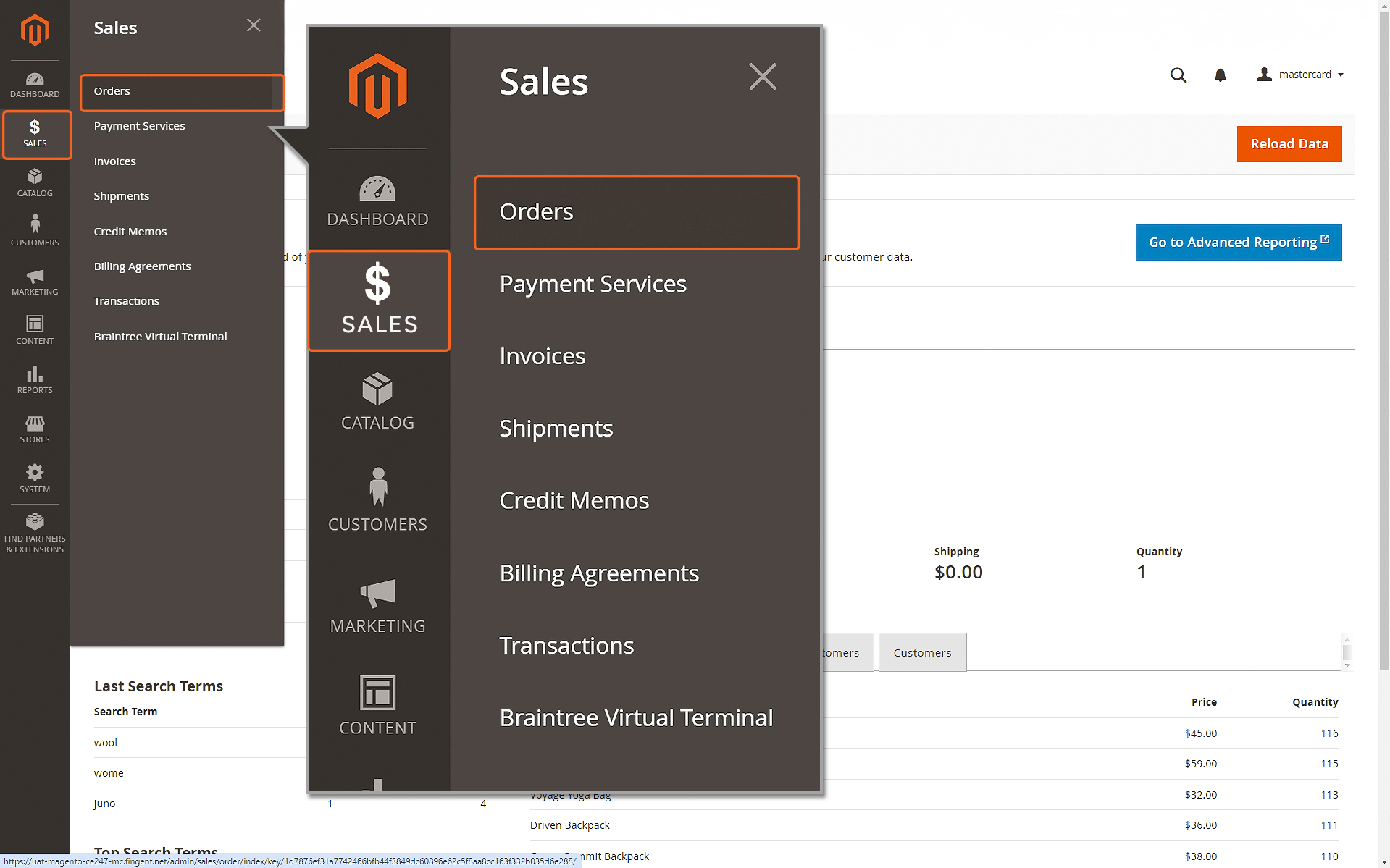Open the notifications bell
This screenshot has height=868, width=1390.
click(x=1221, y=75)
